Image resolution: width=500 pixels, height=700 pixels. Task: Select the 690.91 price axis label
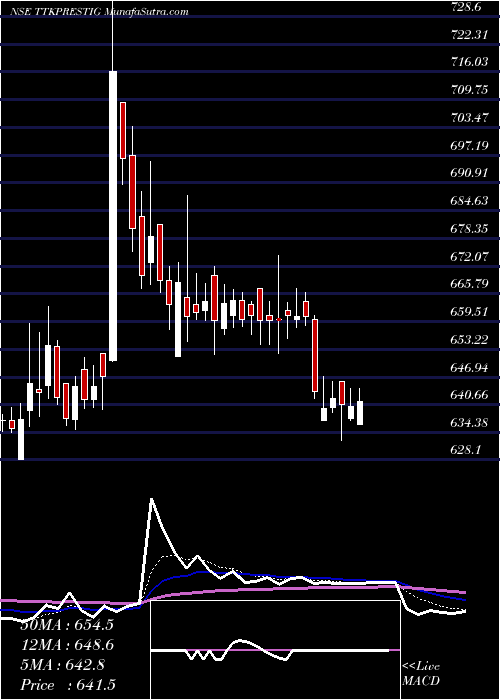tap(470, 173)
